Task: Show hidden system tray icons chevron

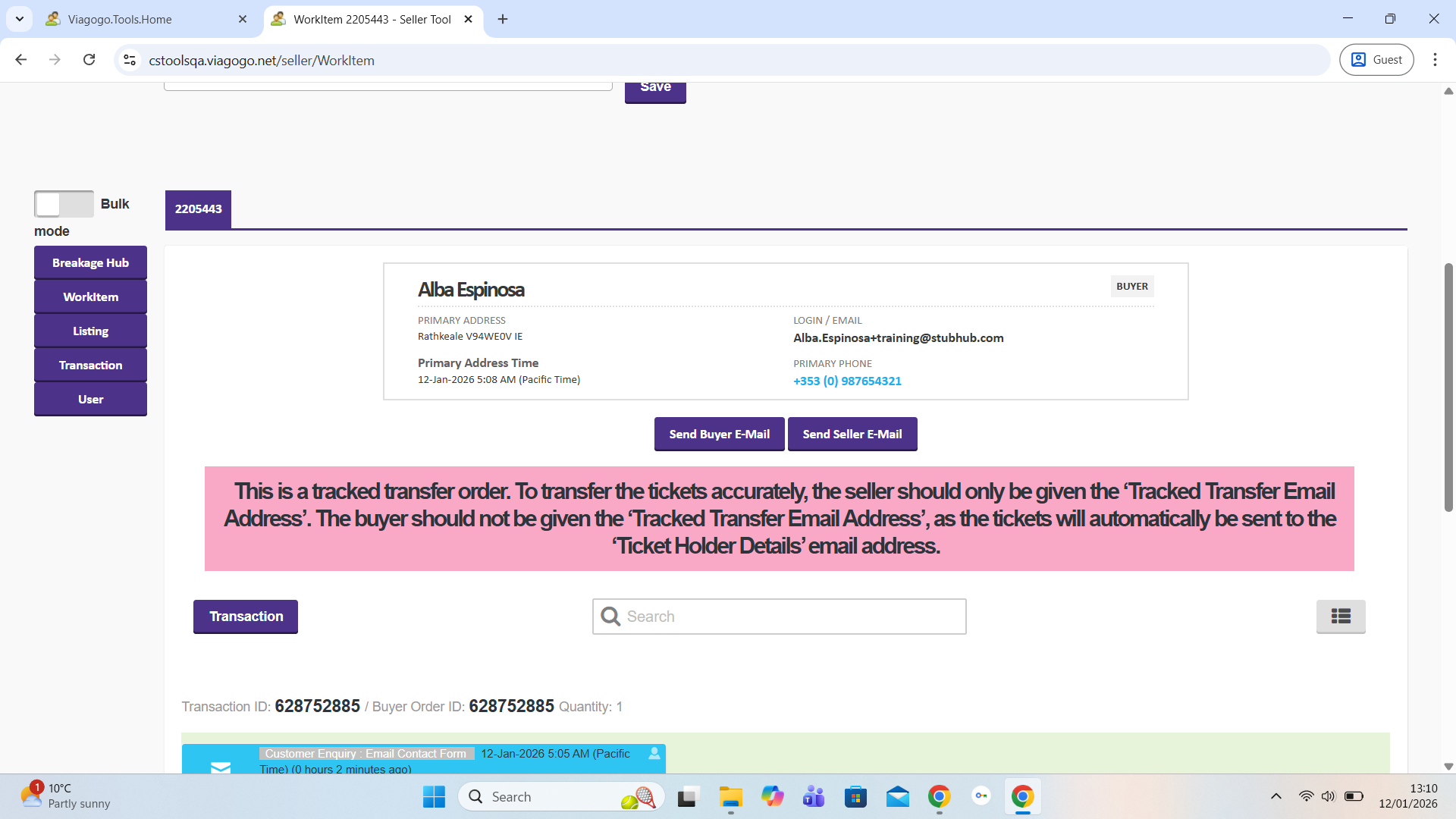Action: (x=1276, y=796)
